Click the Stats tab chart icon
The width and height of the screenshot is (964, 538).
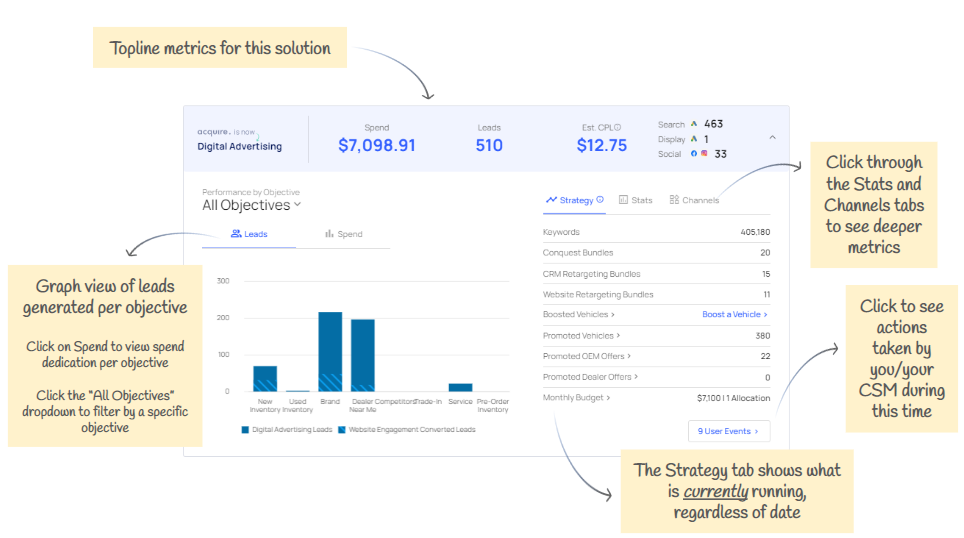[x=623, y=200]
